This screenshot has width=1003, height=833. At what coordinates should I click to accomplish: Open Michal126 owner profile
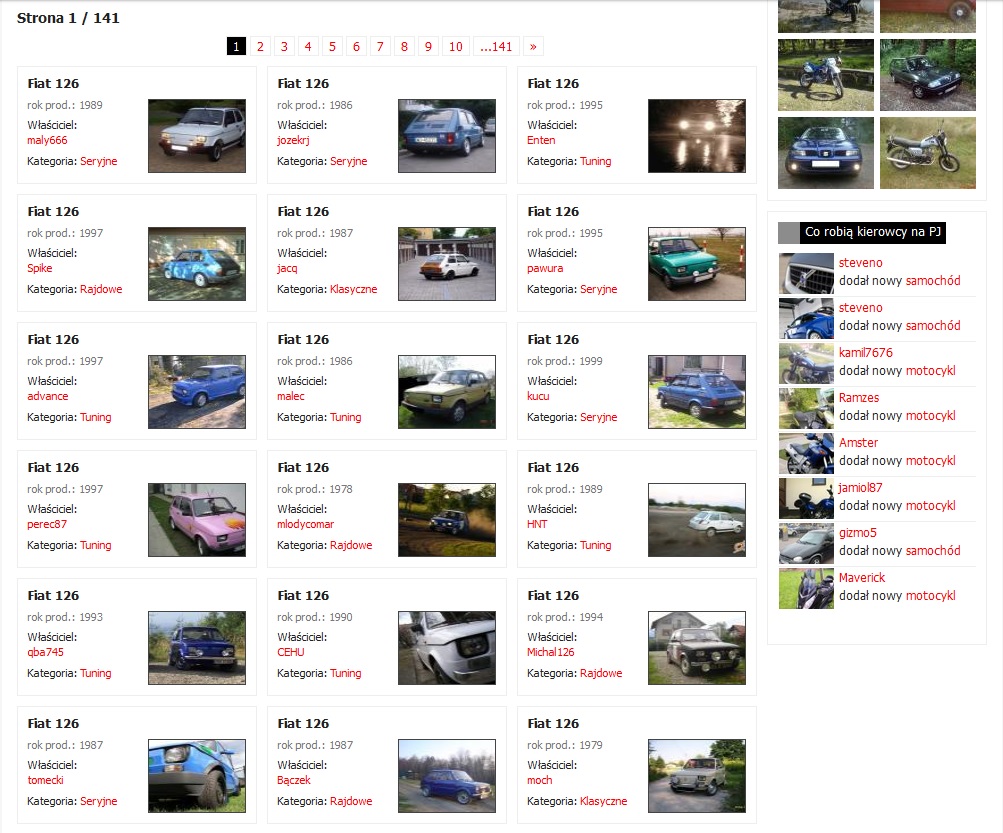[x=551, y=652]
